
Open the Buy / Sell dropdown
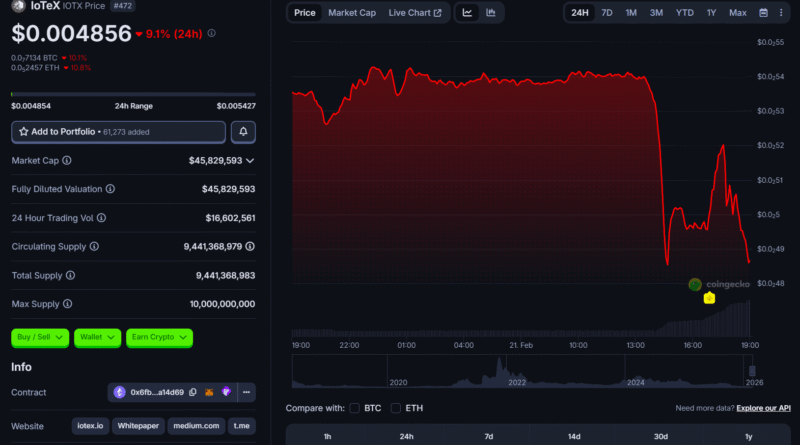(x=40, y=337)
